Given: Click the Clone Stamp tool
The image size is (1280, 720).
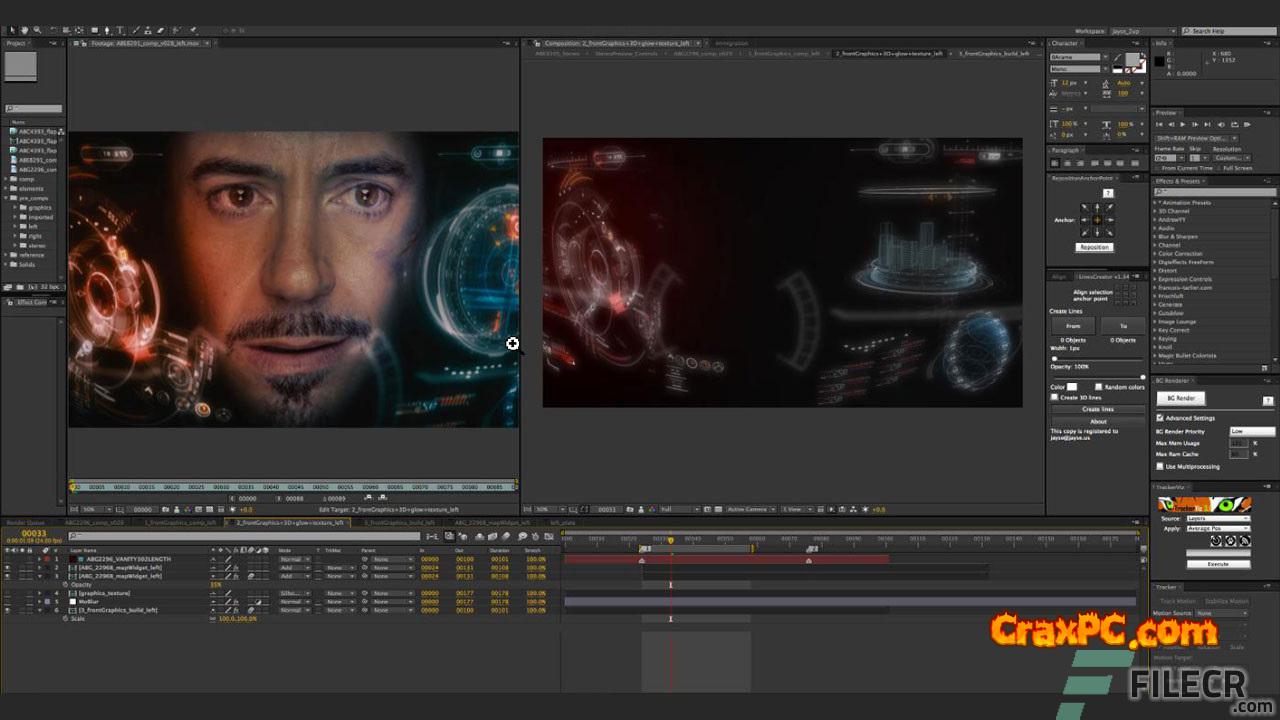Looking at the screenshot, I should [149, 30].
